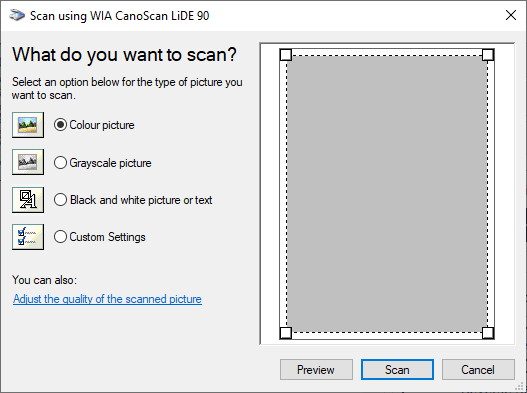Click the custom settings checklist icon
Viewport: 527px width, 393px height.
click(x=28, y=237)
